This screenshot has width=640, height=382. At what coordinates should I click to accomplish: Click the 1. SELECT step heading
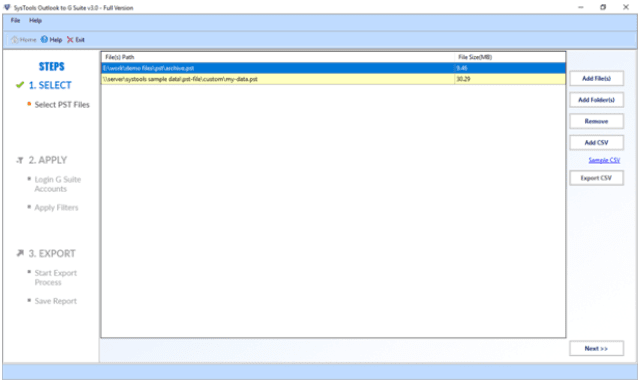point(50,85)
